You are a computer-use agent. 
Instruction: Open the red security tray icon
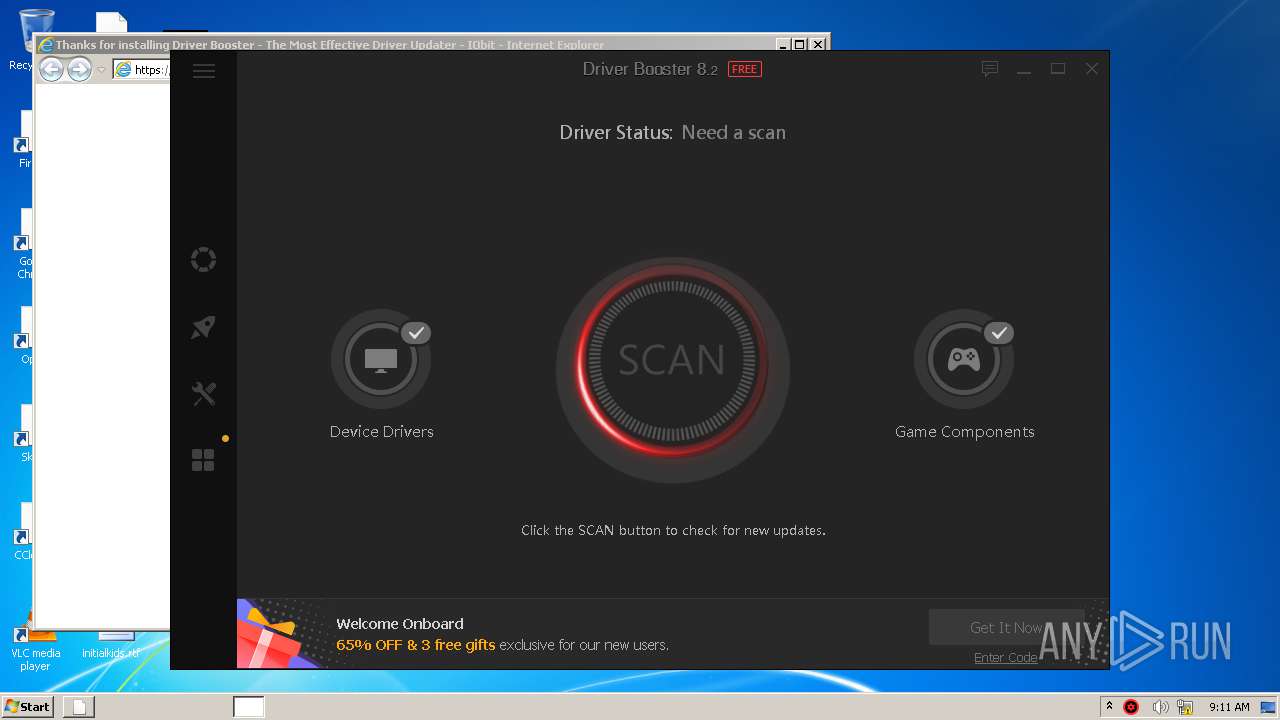click(1132, 707)
